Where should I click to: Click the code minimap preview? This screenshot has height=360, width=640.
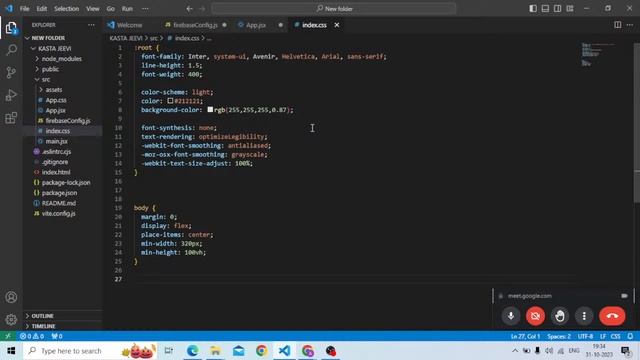[x=598, y=54]
